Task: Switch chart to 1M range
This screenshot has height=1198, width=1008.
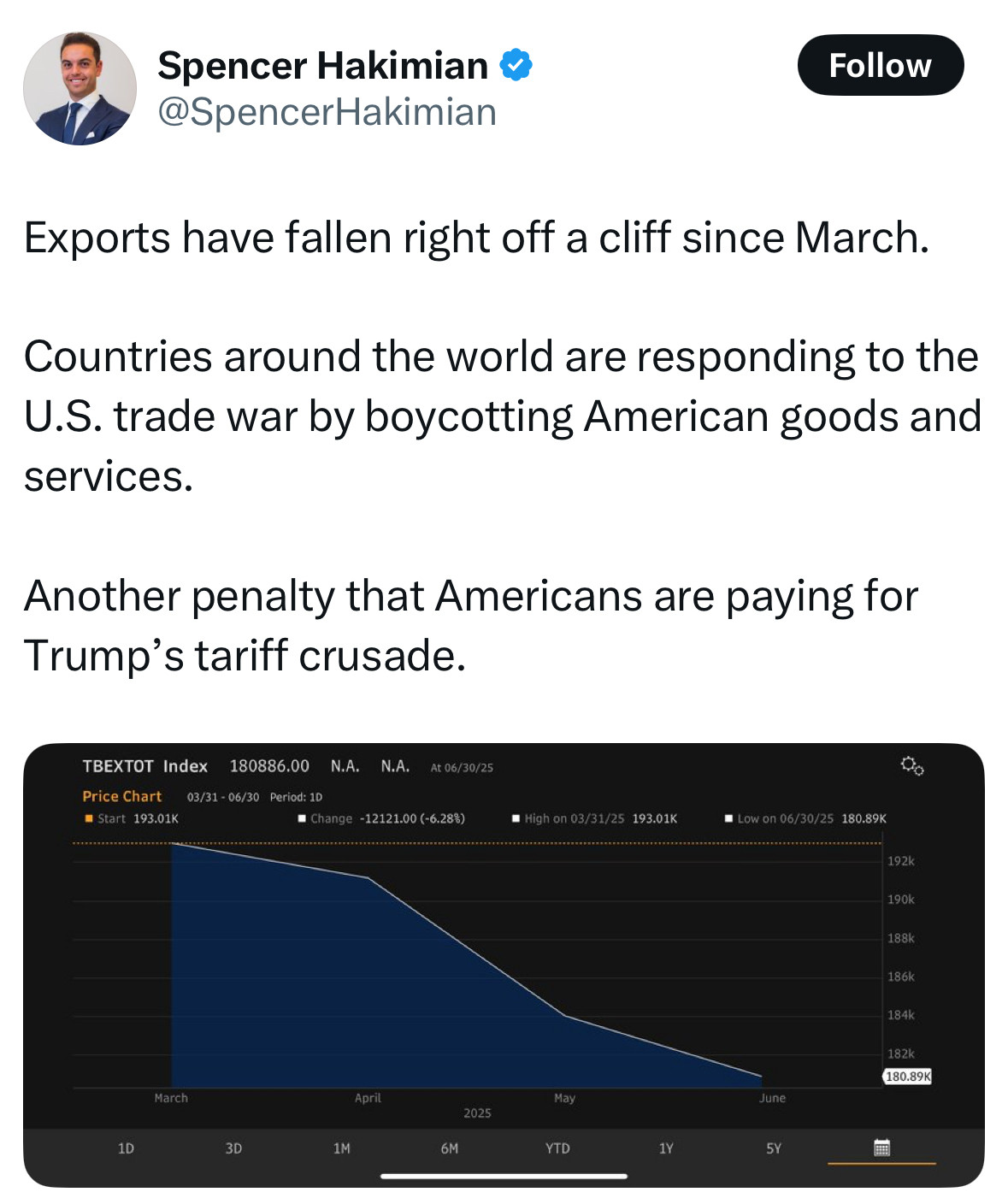Action: point(341,1148)
